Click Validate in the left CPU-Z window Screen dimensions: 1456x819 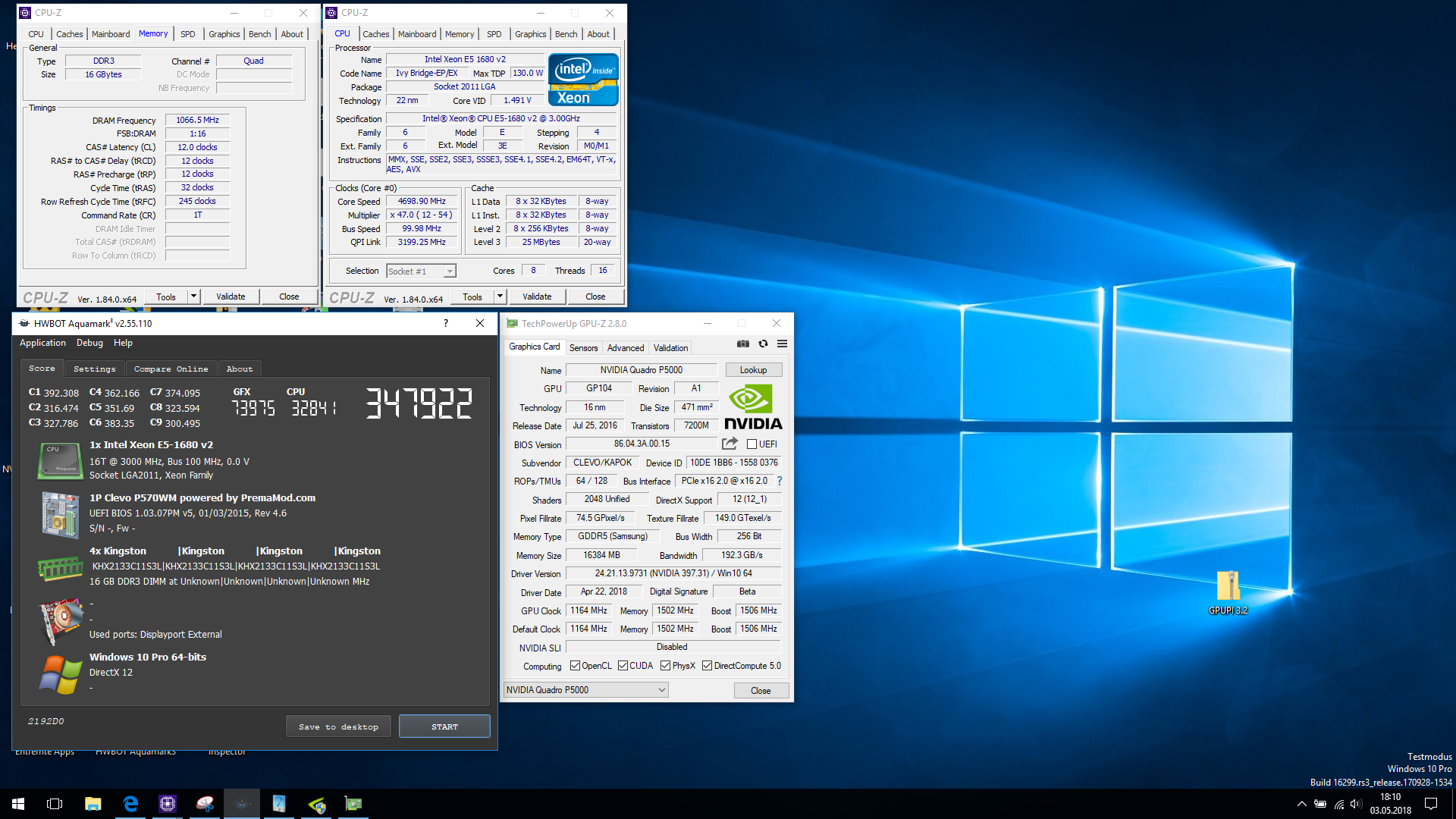point(231,297)
